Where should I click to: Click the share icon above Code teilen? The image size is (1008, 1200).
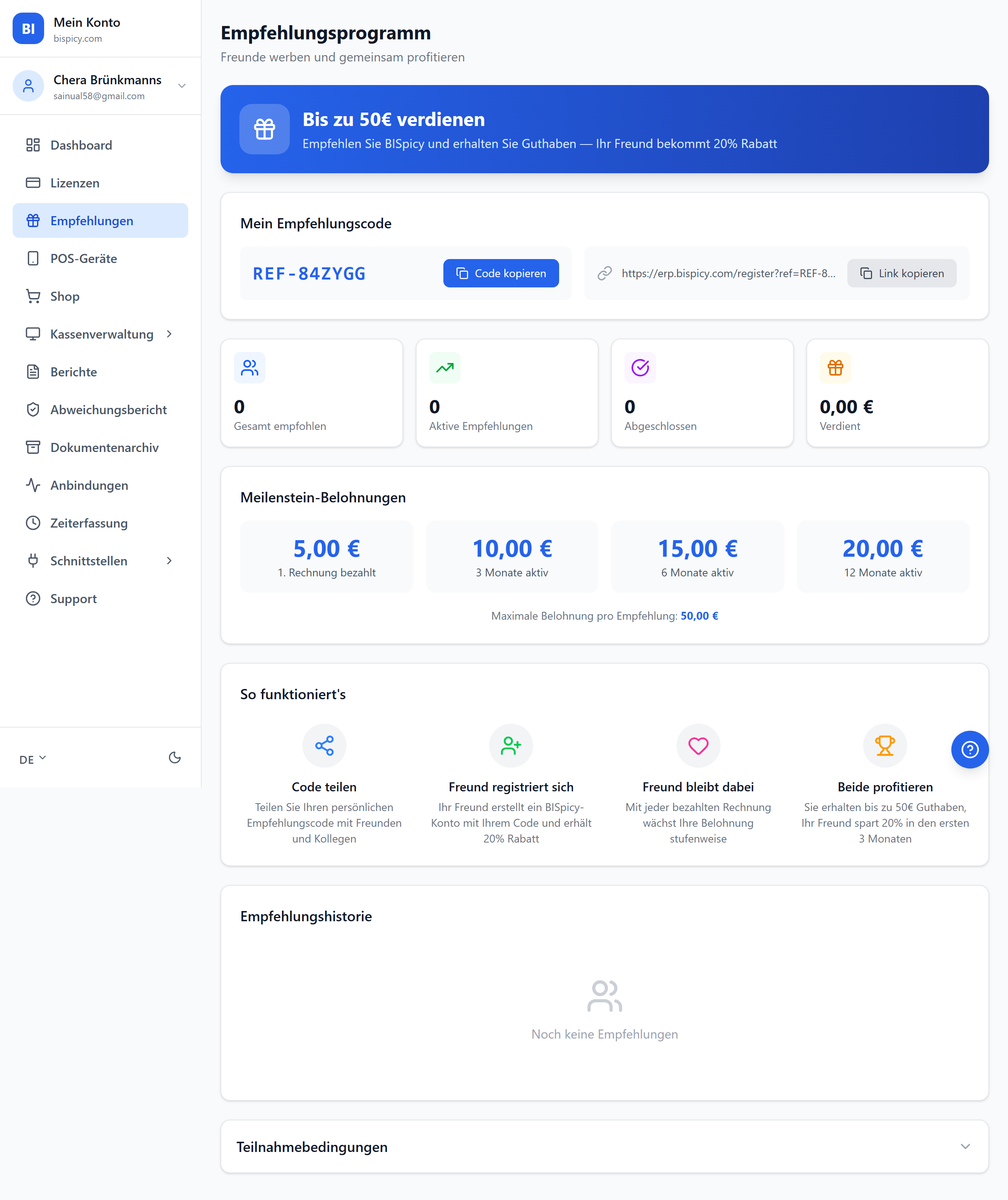324,746
